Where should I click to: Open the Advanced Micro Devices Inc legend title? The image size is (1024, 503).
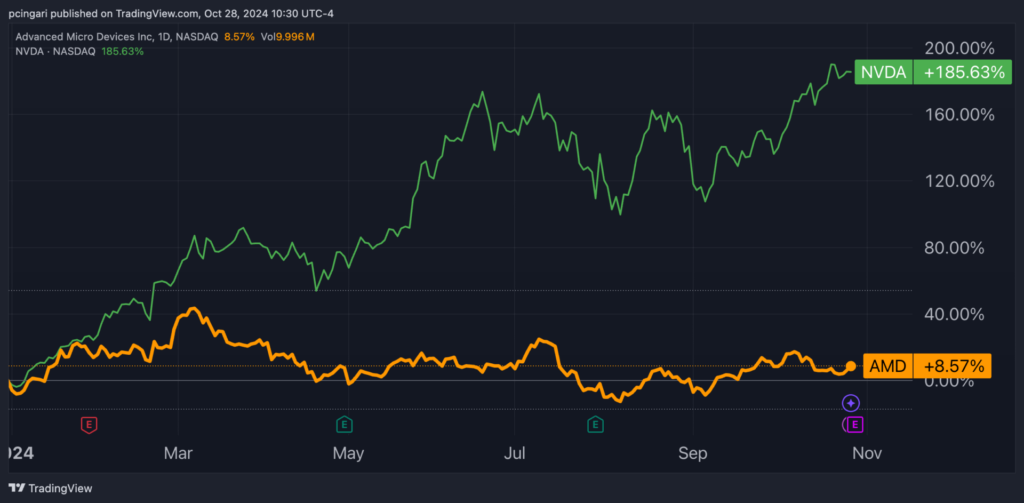[x=93, y=37]
